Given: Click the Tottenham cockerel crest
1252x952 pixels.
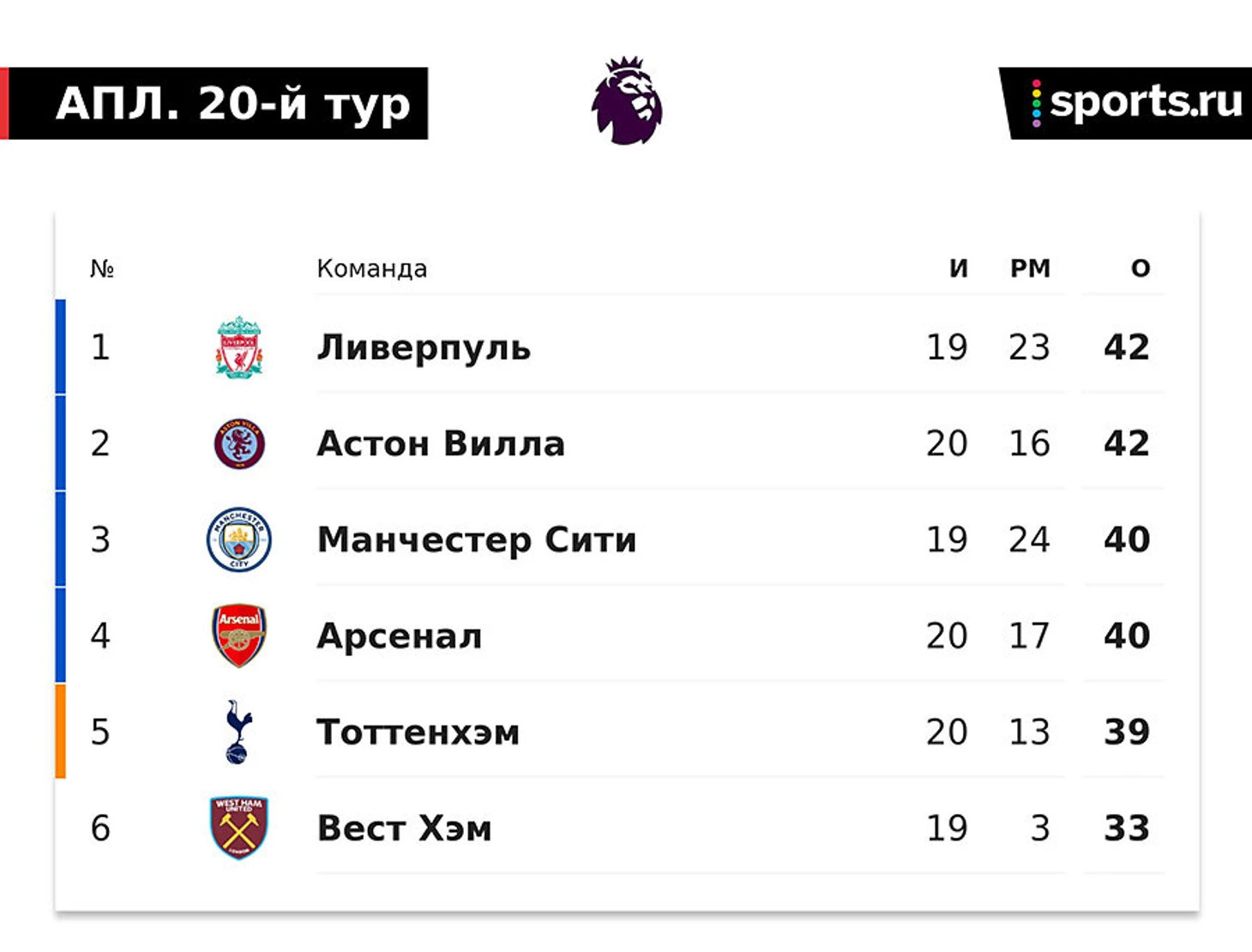Looking at the screenshot, I should (238, 732).
